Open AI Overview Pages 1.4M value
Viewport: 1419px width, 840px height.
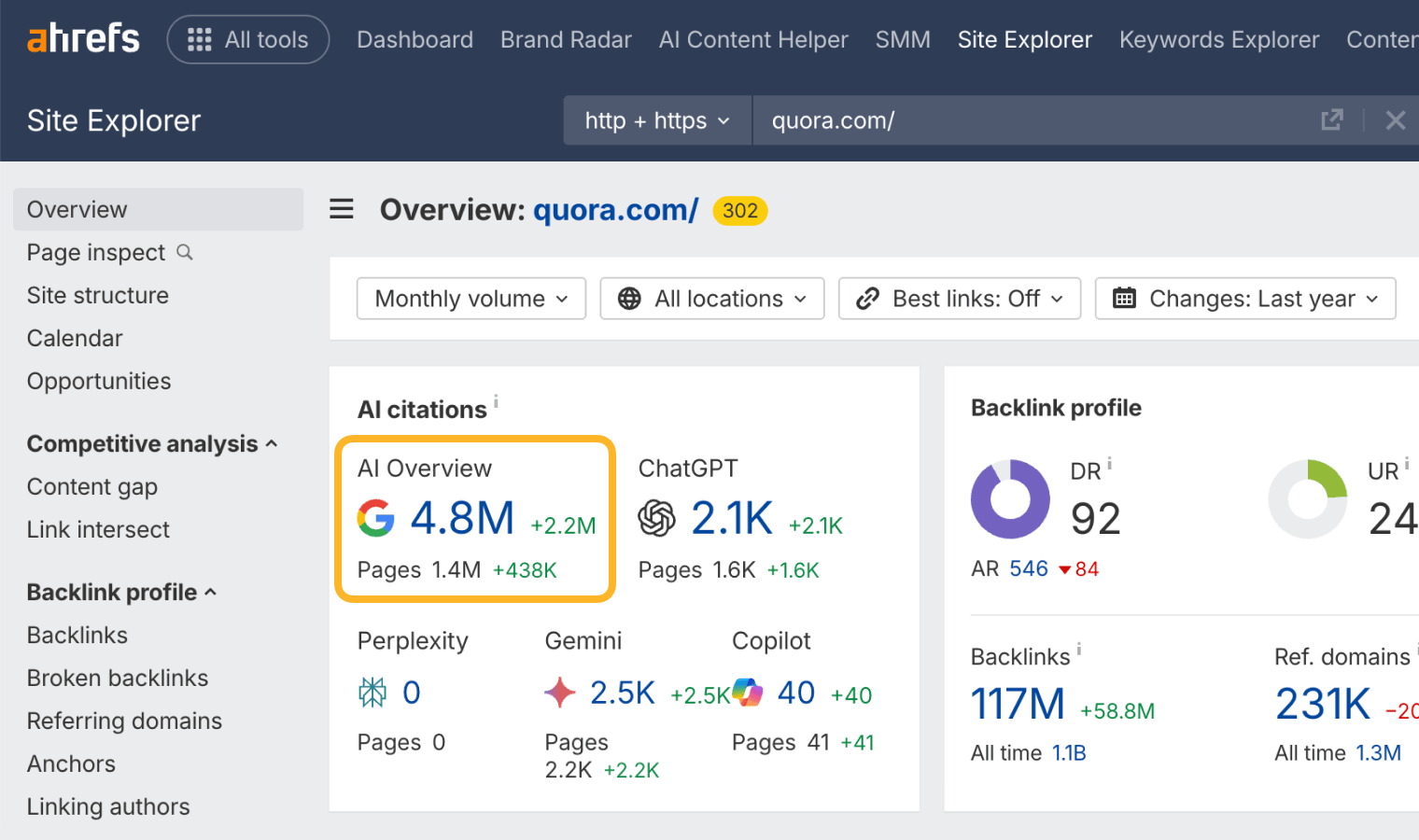pos(457,569)
